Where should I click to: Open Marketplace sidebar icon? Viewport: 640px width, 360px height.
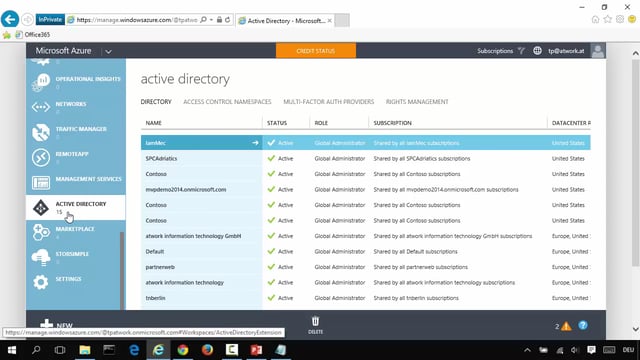tap(41, 232)
